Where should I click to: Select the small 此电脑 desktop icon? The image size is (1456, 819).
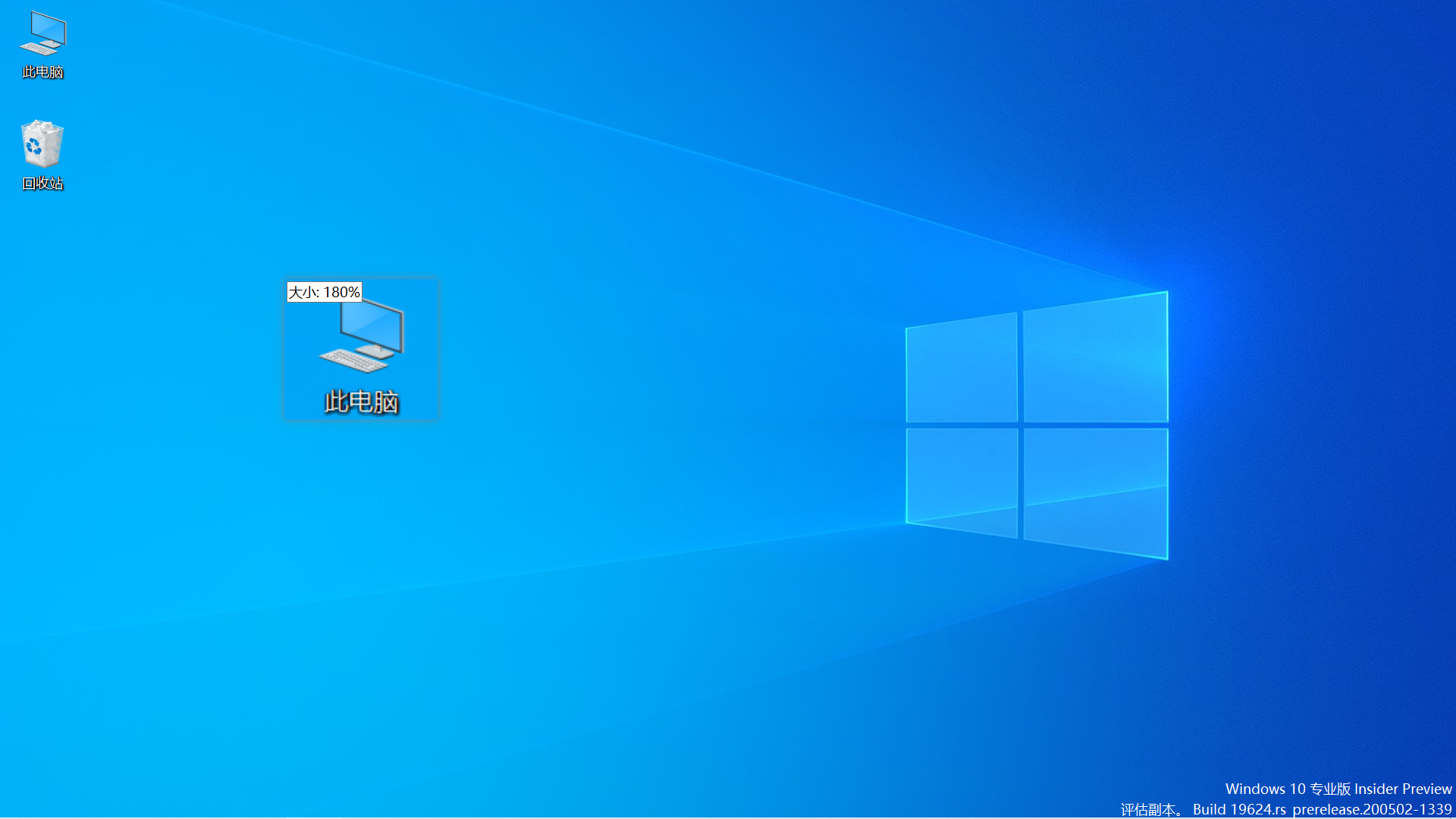click(x=43, y=34)
